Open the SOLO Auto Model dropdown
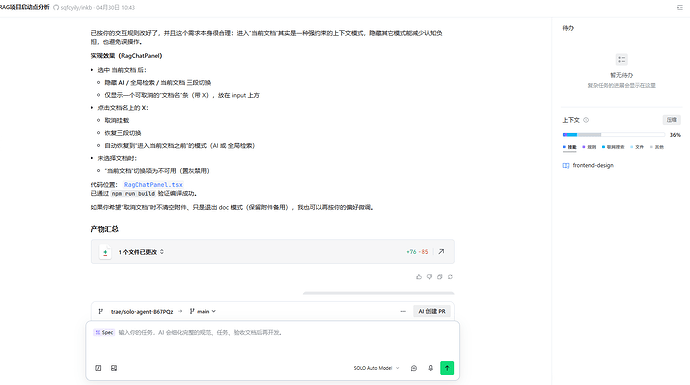The height and width of the screenshot is (385, 690). (x=376, y=368)
